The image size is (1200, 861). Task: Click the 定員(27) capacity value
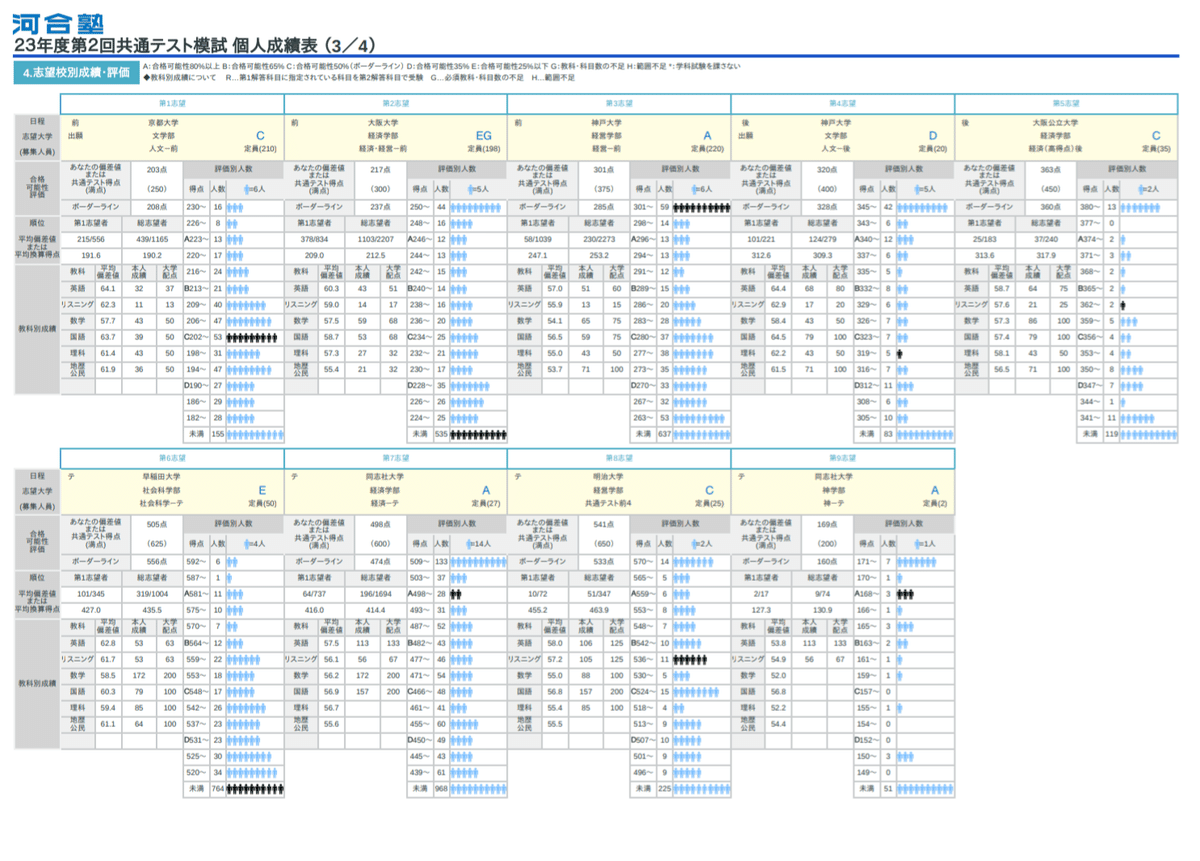pyautogui.click(x=488, y=503)
